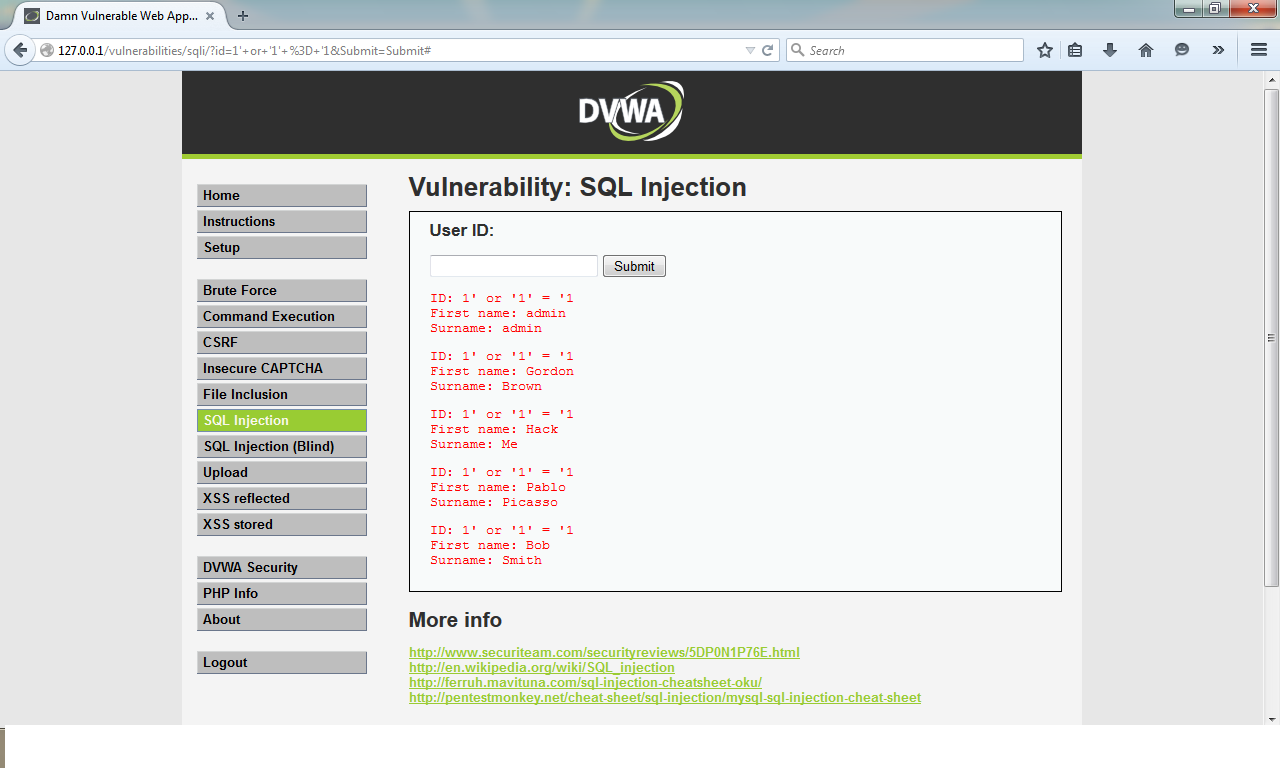Show the bookmarks sidebar icon
Viewport: 1280px width, 768px height.
click(1075, 49)
